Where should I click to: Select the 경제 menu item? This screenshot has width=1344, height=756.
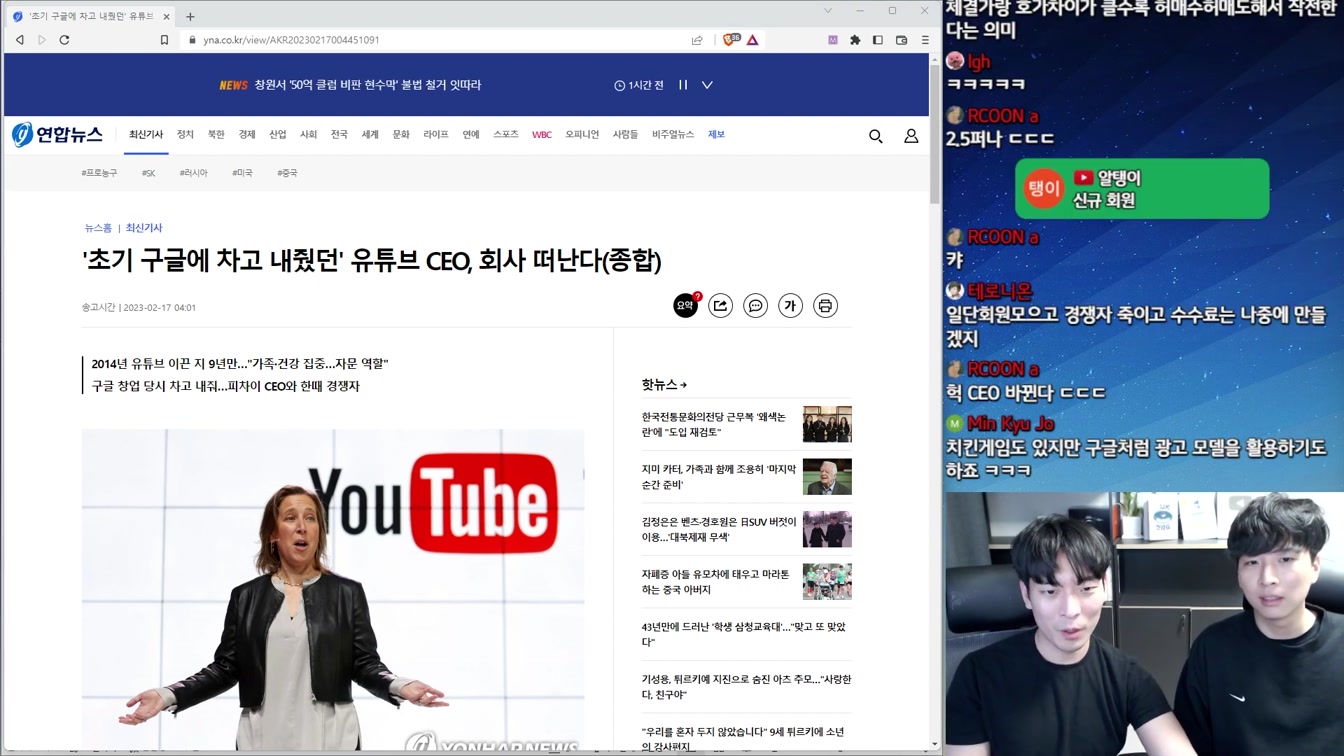(x=247, y=135)
